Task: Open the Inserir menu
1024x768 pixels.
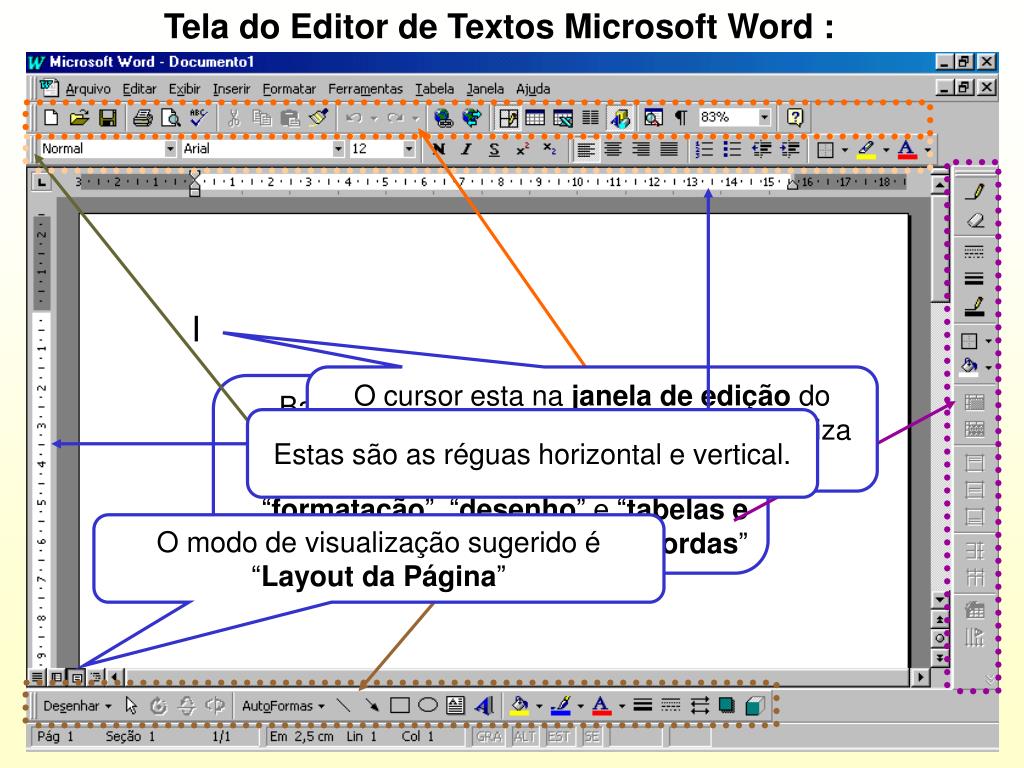Action: point(231,89)
